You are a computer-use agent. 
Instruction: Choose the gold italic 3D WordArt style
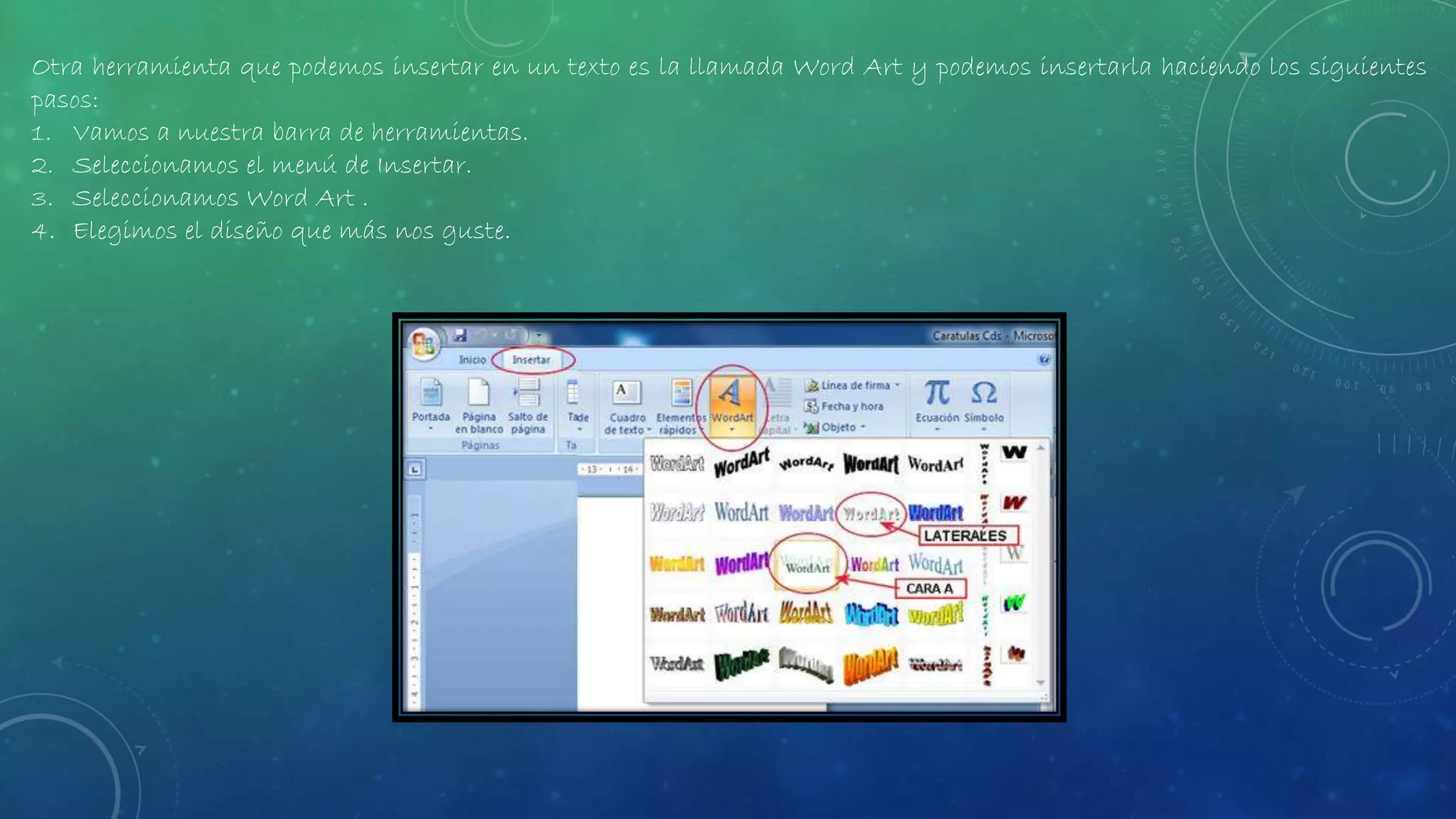click(x=805, y=613)
